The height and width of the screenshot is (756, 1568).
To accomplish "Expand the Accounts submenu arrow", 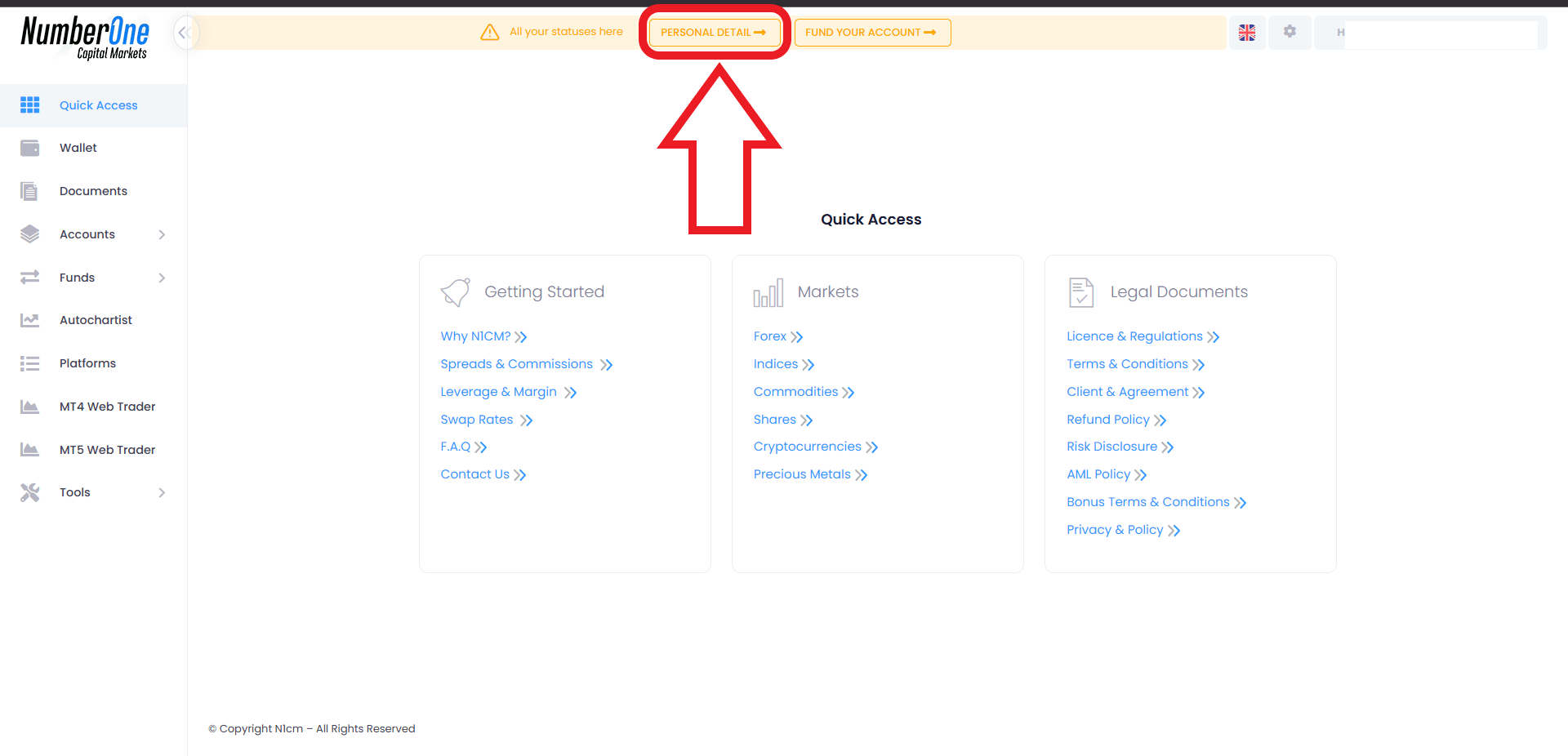I will point(162,235).
